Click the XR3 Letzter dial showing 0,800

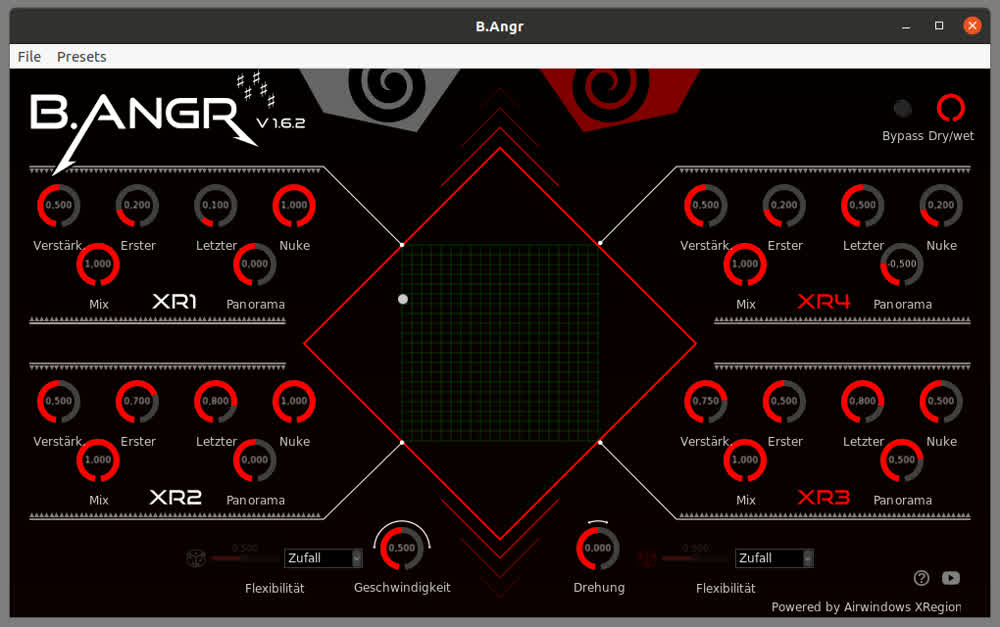click(x=862, y=401)
